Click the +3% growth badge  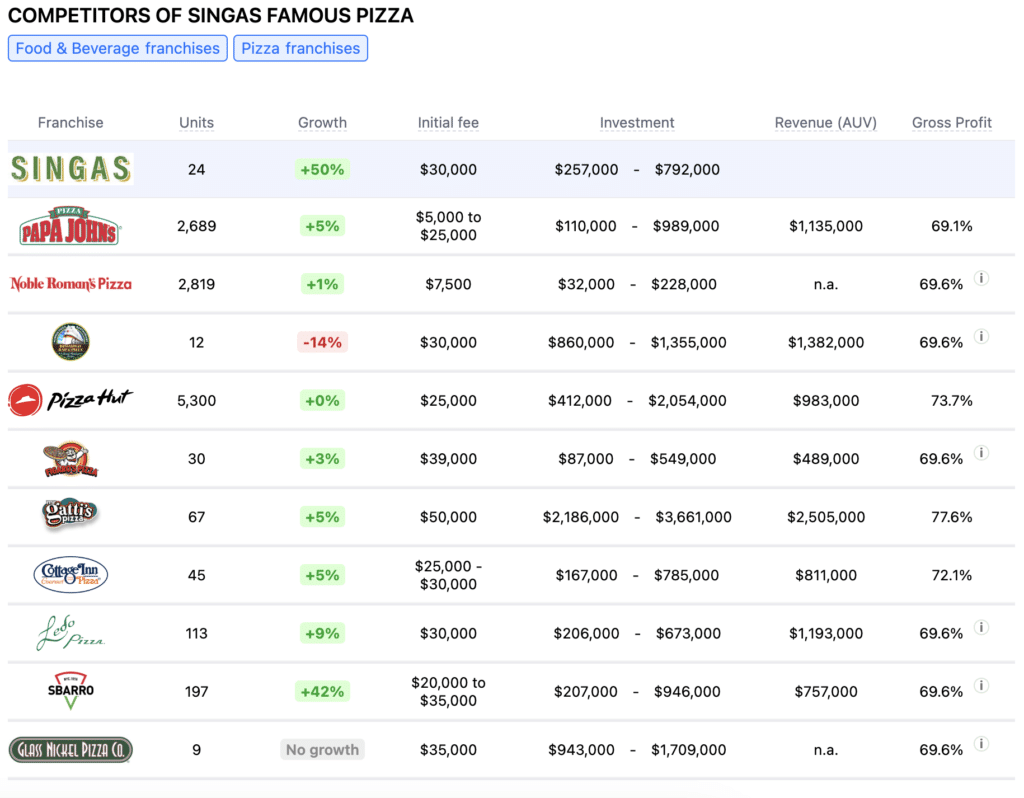[x=322, y=458]
